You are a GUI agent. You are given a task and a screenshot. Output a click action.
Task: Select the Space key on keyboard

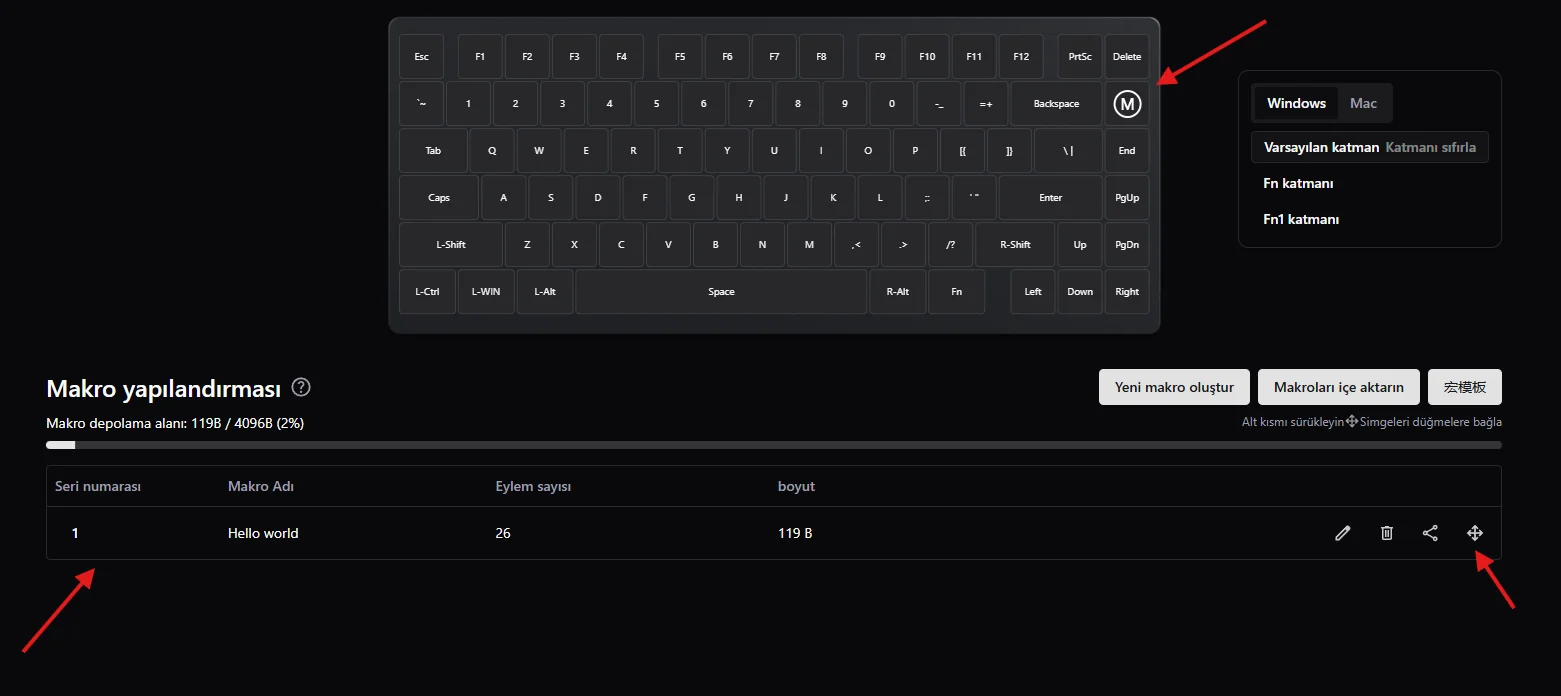(x=721, y=291)
